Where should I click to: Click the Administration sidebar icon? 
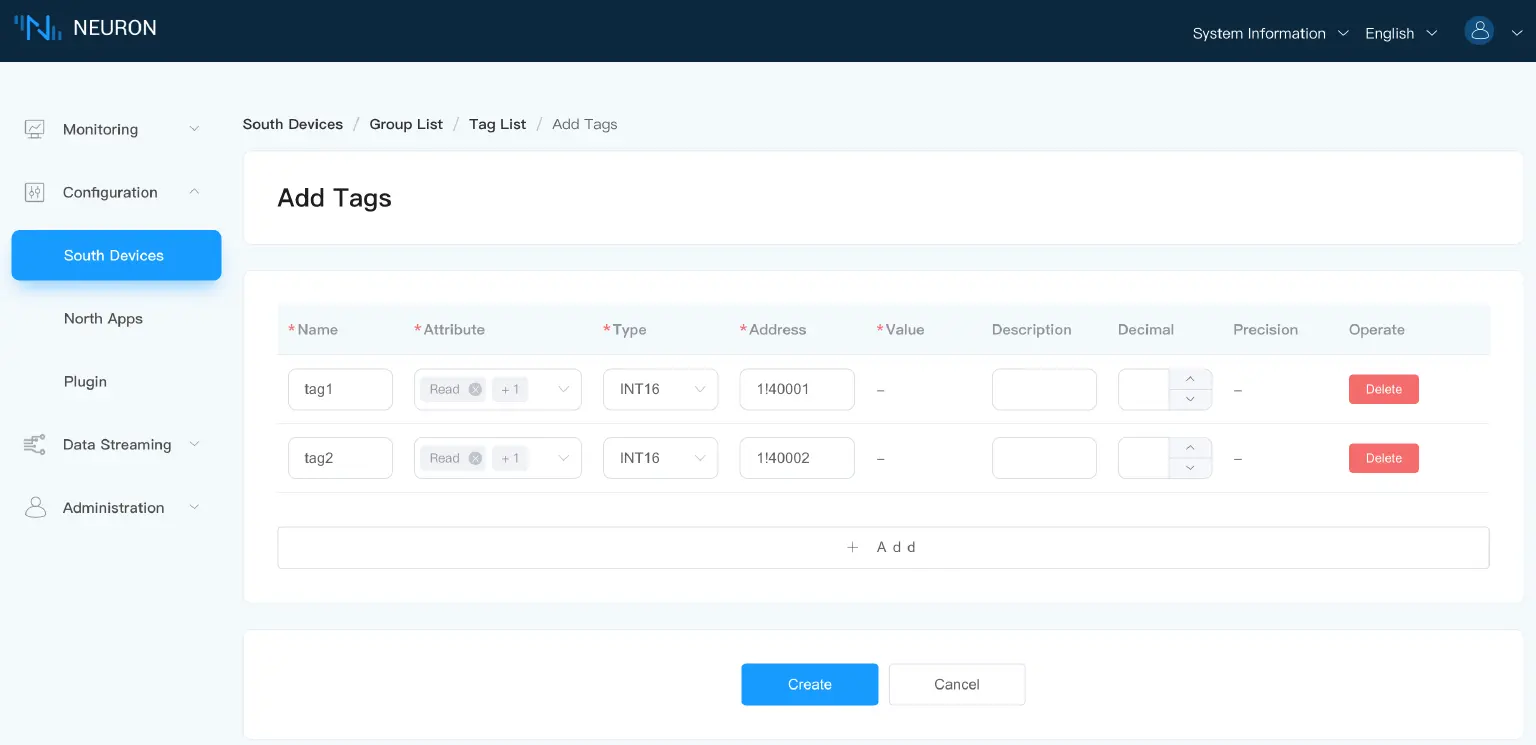pyautogui.click(x=35, y=507)
